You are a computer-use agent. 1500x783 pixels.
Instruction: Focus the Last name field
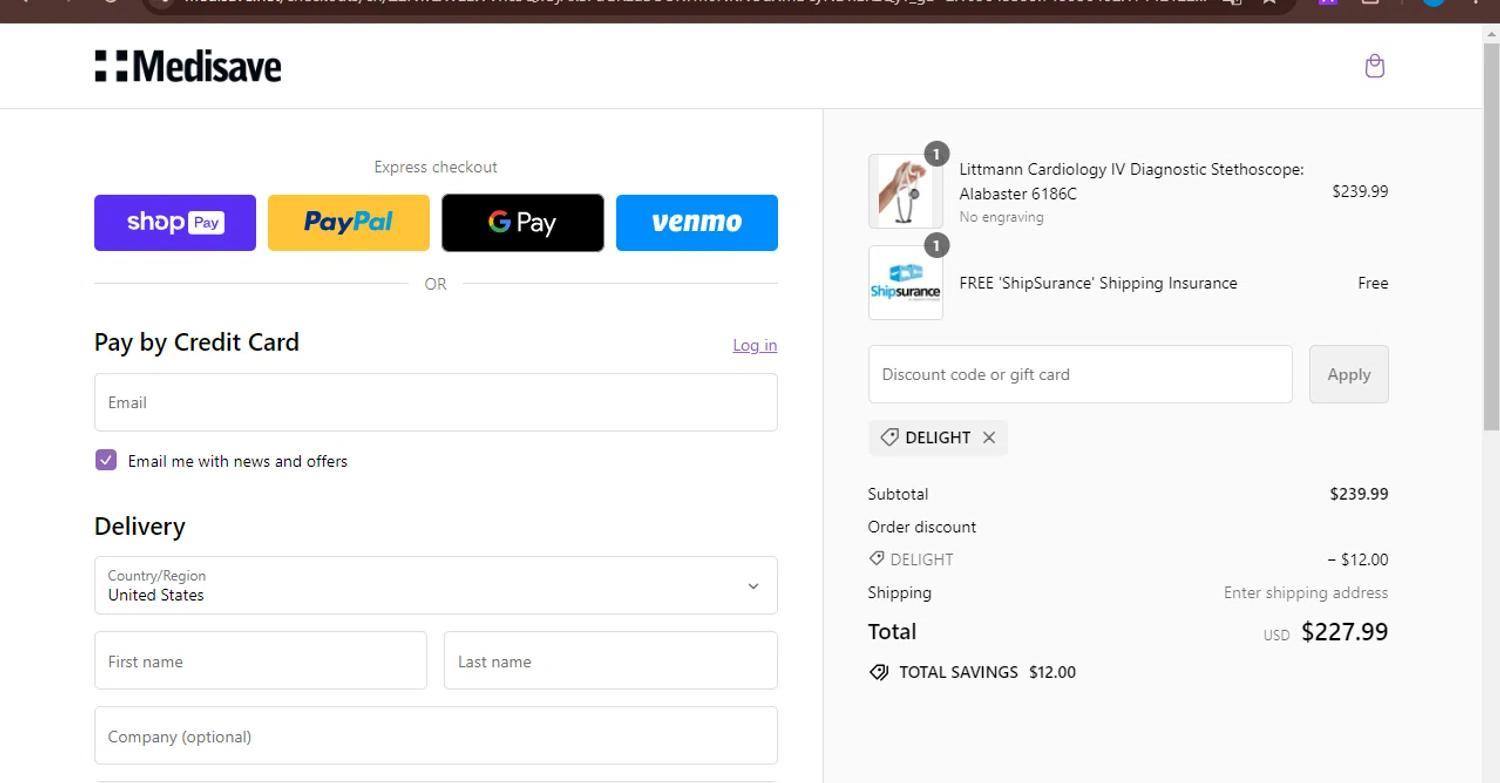(611, 660)
